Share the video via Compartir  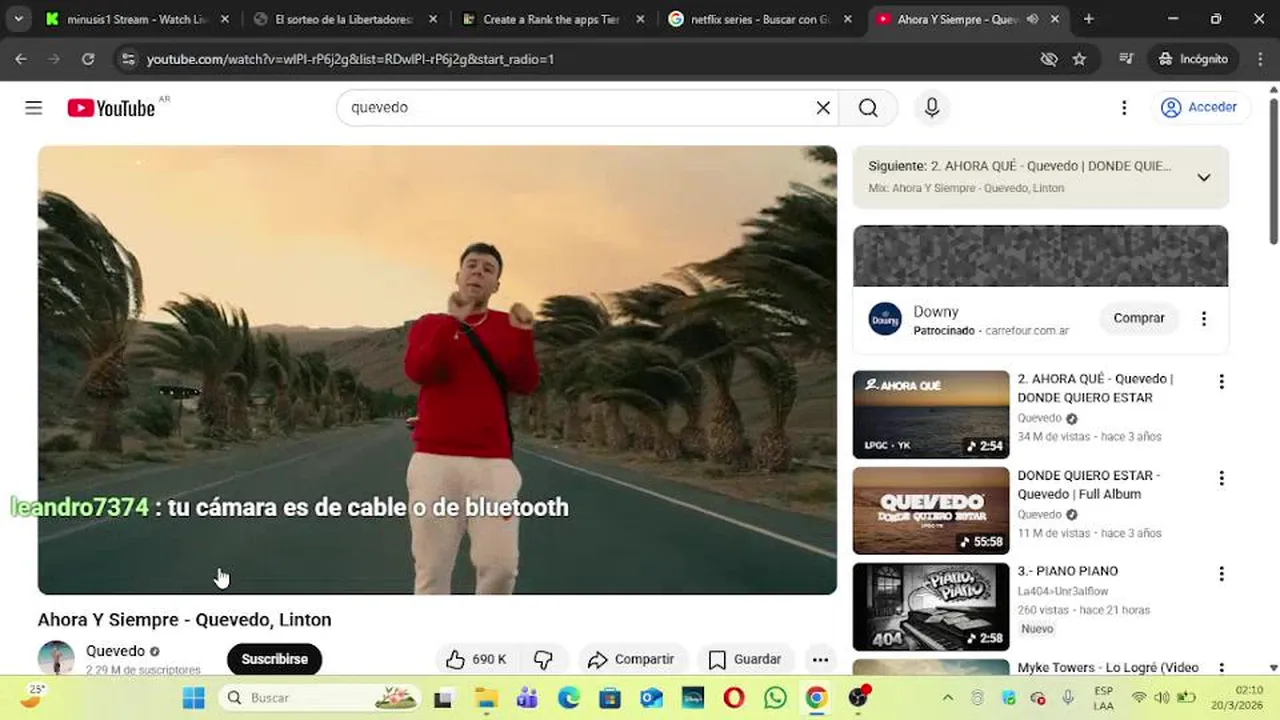coord(631,659)
